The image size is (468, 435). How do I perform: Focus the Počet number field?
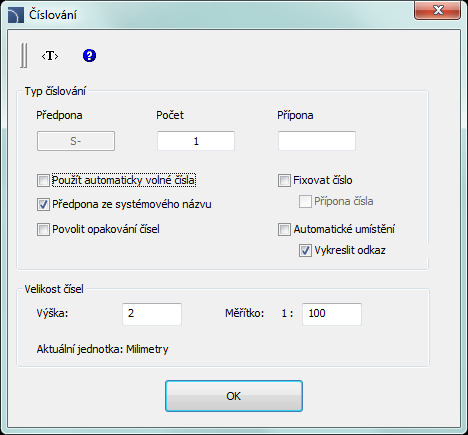(196, 141)
